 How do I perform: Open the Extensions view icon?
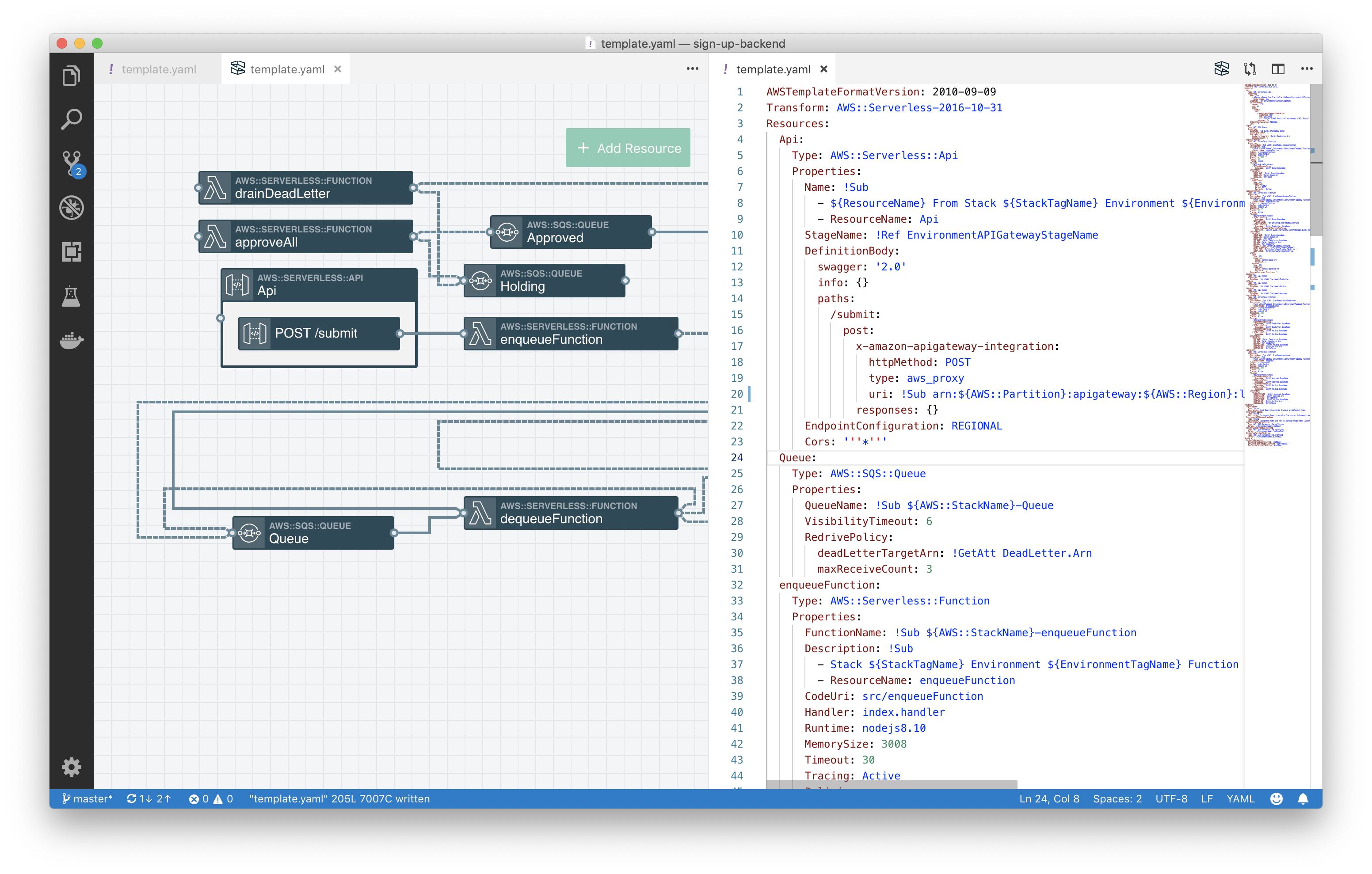coord(71,252)
